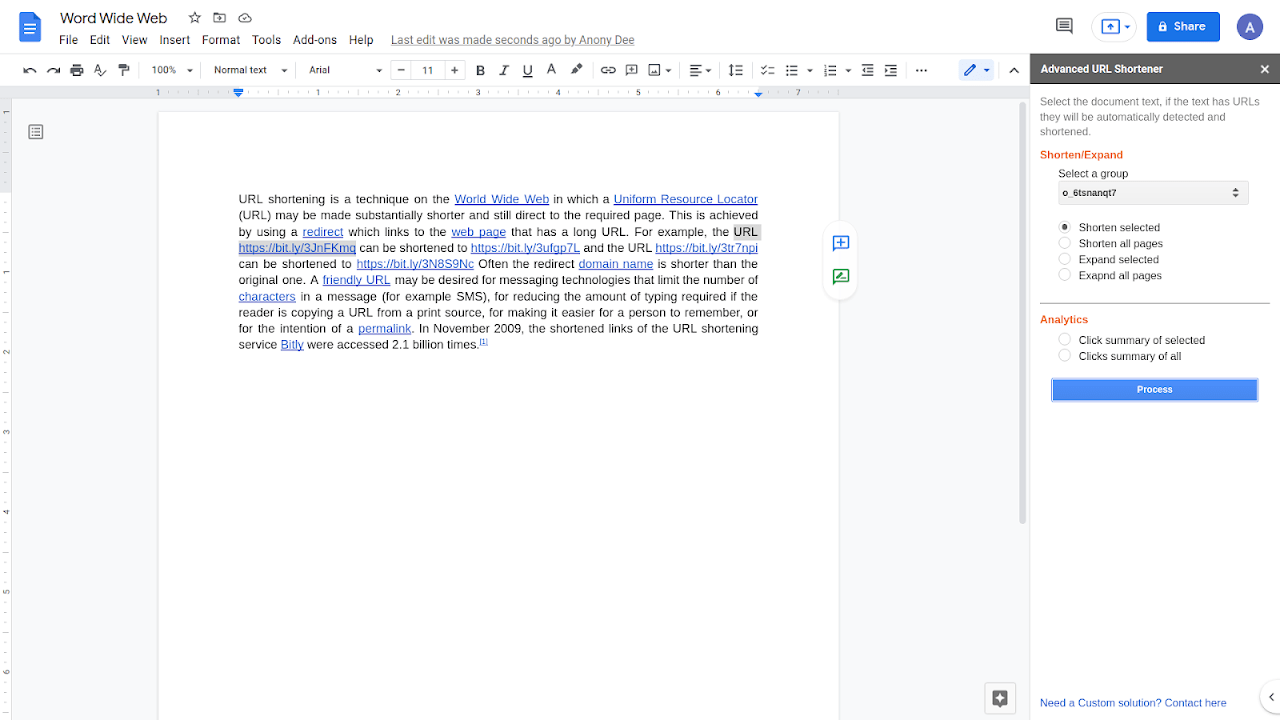Open the Last edit history link
The width and height of the screenshot is (1280, 720).
[x=512, y=40]
